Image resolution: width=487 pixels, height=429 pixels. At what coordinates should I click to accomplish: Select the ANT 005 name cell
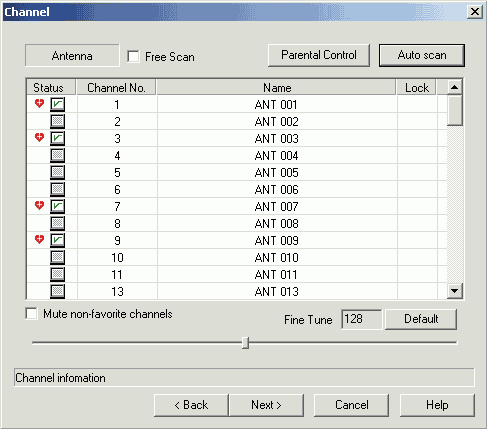(277, 172)
